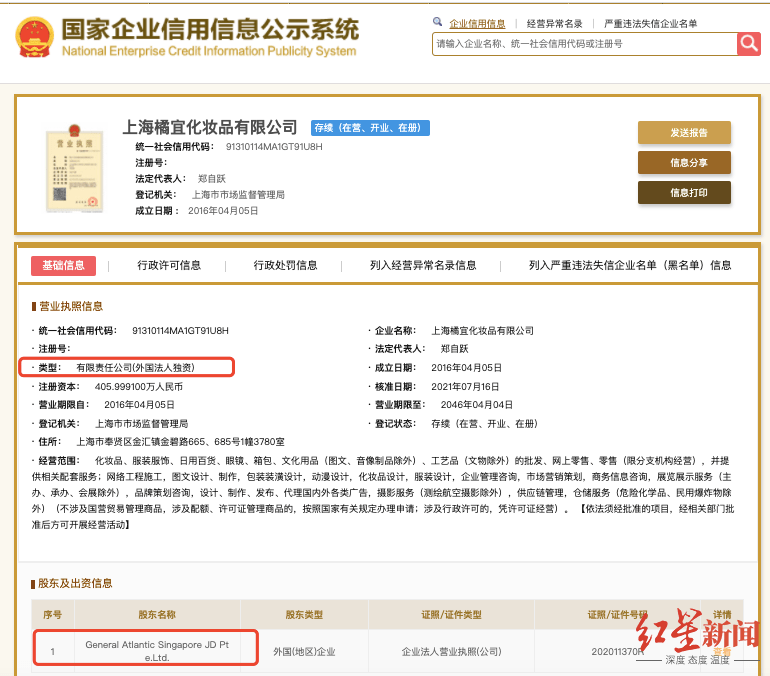This screenshot has width=770, height=676.
Task: Click the certificate type 企业法人营业执照(公司)
Action: tap(451, 651)
